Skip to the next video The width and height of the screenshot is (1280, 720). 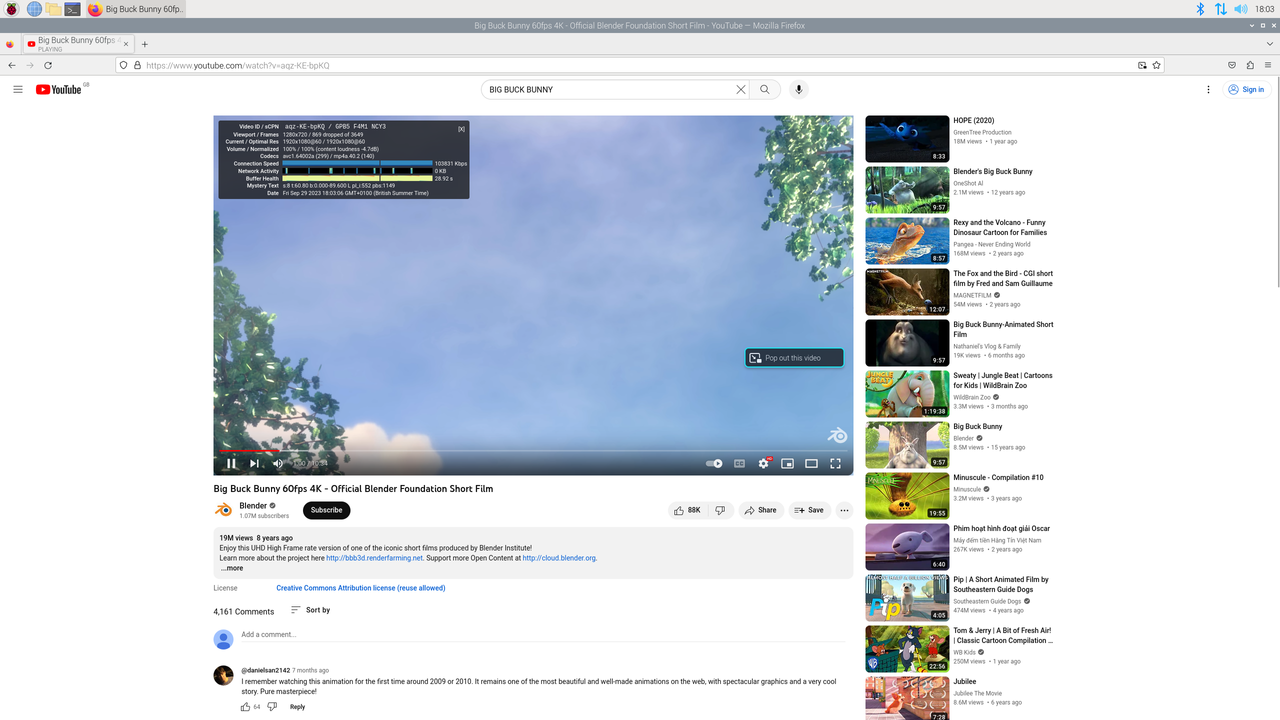click(254, 463)
